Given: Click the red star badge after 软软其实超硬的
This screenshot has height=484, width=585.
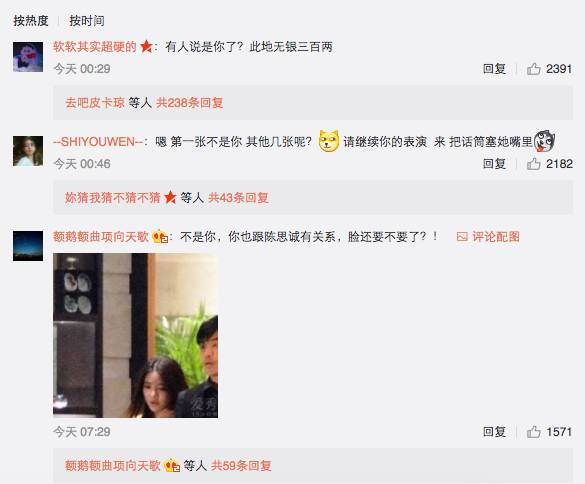Looking at the screenshot, I should tap(146, 47).
